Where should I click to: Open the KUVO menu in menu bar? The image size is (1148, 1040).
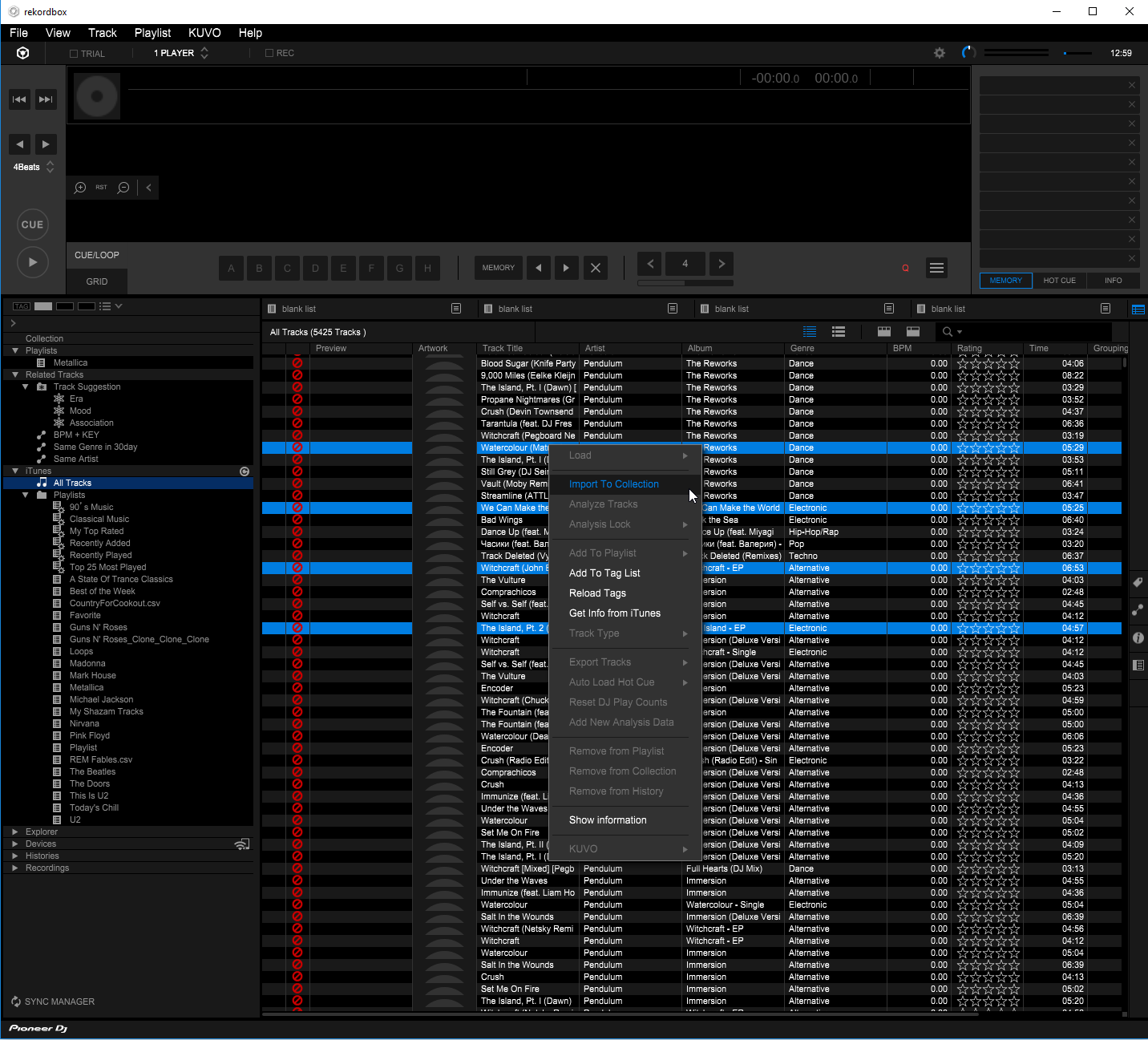coord(204,33)
